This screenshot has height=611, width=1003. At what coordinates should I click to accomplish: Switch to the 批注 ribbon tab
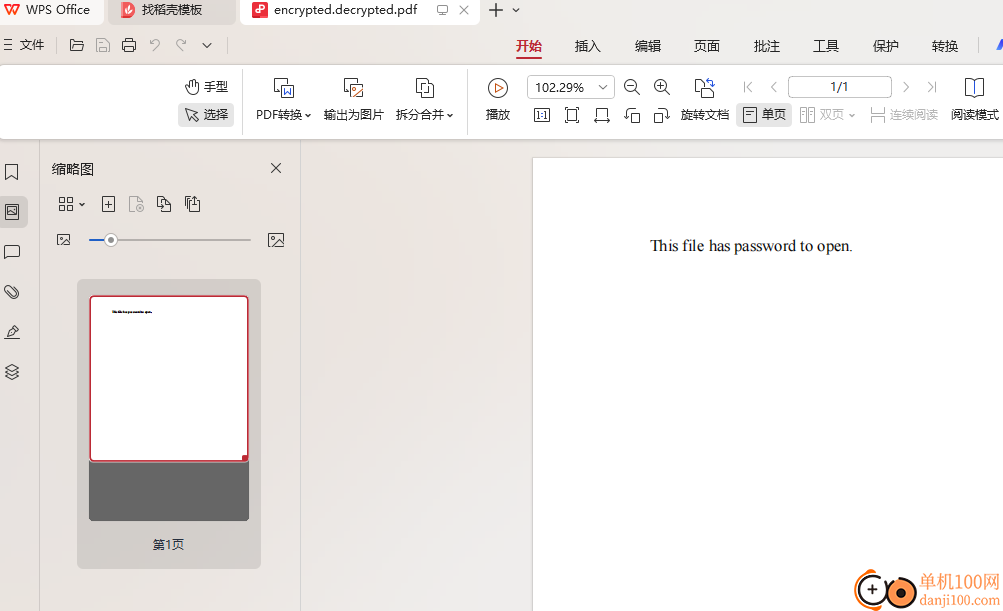click(x=767, y=46)
